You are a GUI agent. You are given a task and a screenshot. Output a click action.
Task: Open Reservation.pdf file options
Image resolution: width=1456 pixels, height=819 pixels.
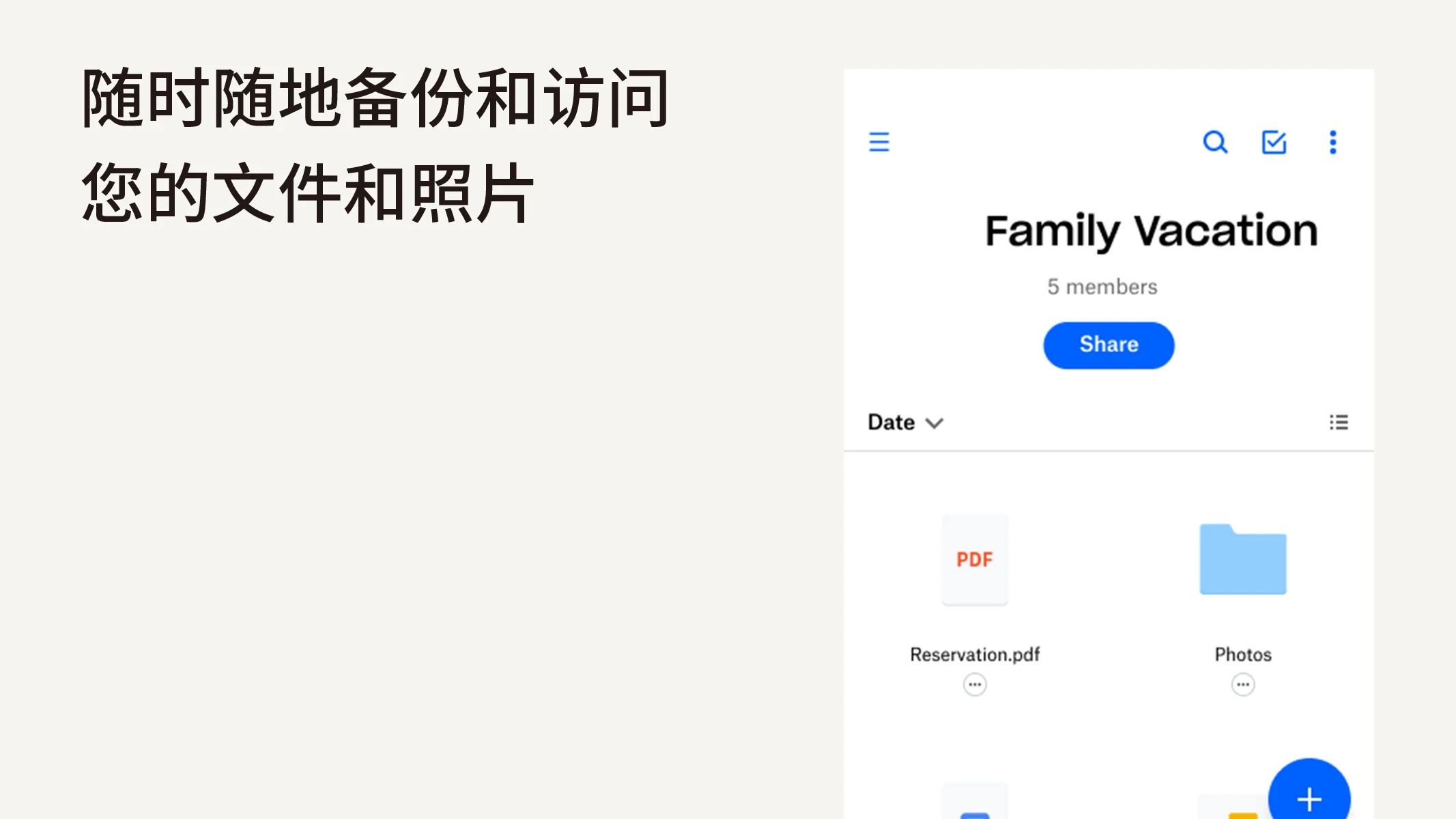(x=975, y=684)
